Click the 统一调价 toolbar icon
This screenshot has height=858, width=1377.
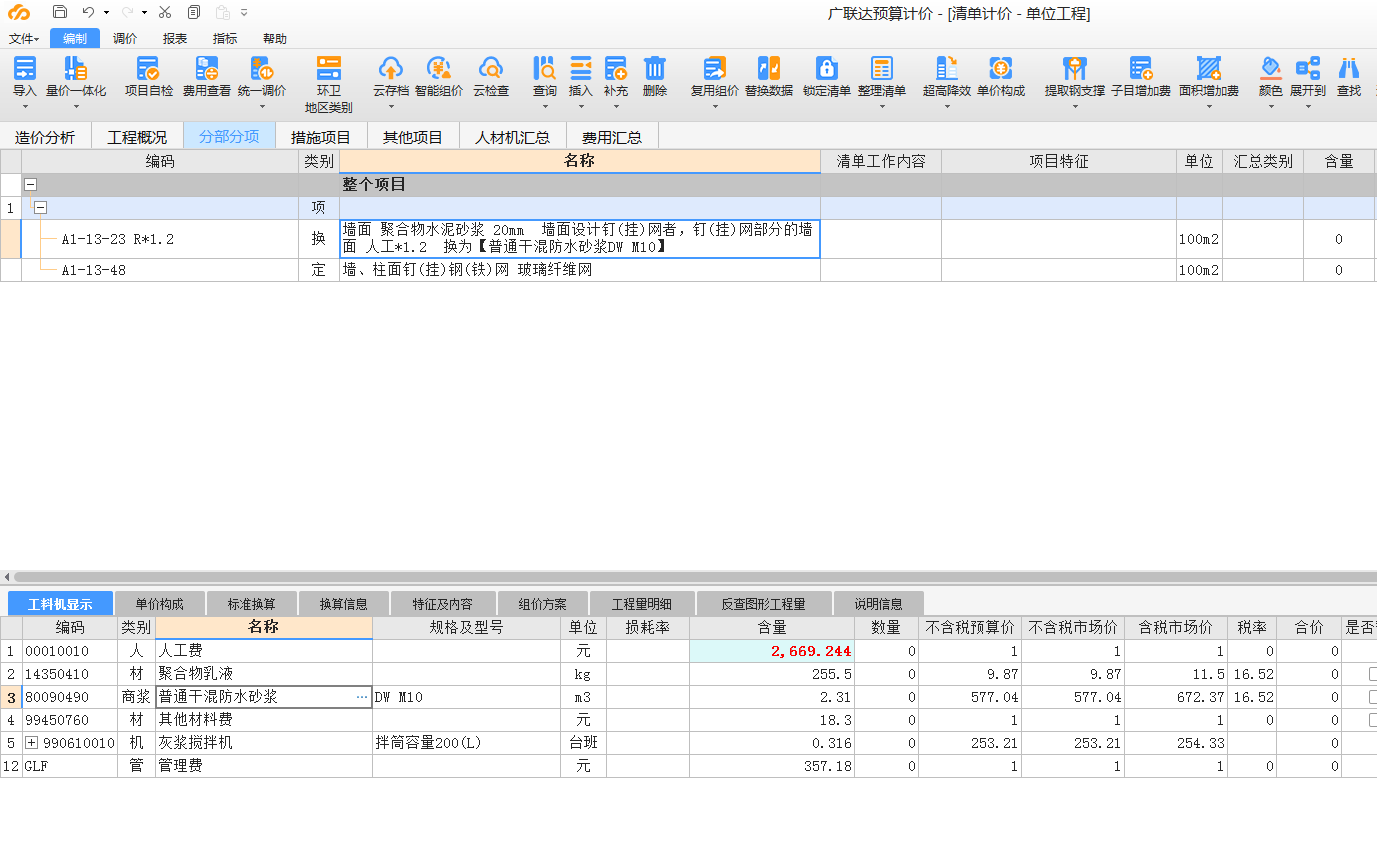coord(262,69)
